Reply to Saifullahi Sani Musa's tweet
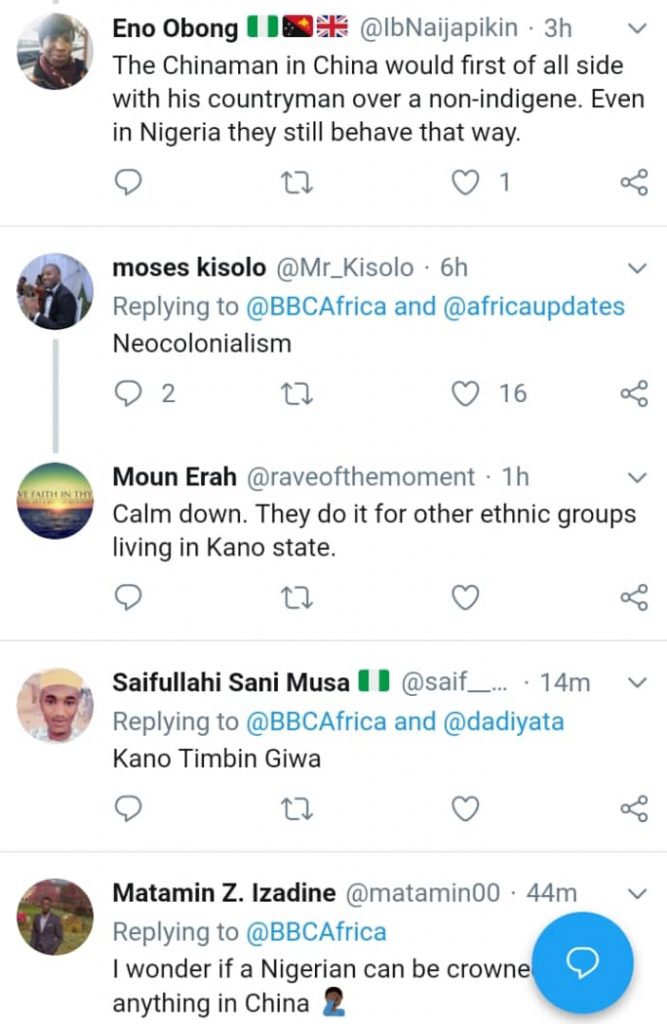Screen dimensions: 667x1024 [x=128, y=807]
